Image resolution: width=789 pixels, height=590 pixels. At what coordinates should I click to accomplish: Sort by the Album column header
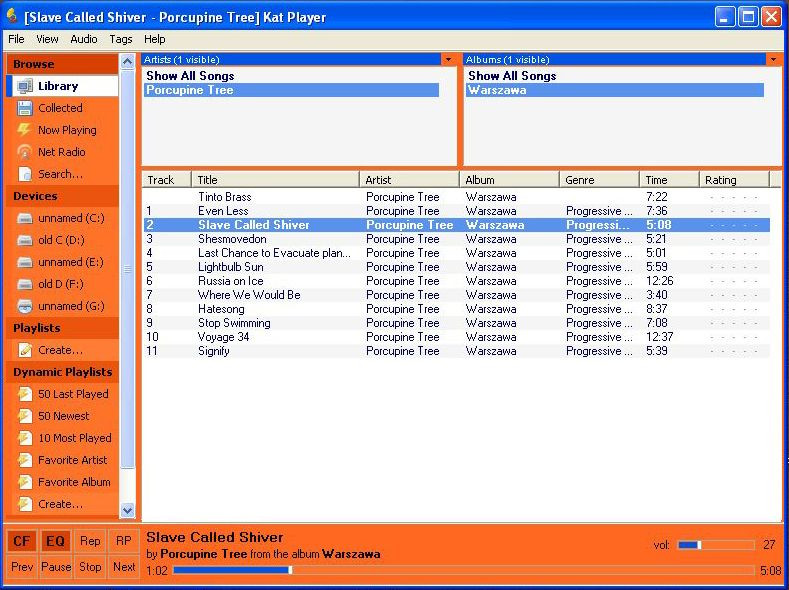click(x=509, y=180)
